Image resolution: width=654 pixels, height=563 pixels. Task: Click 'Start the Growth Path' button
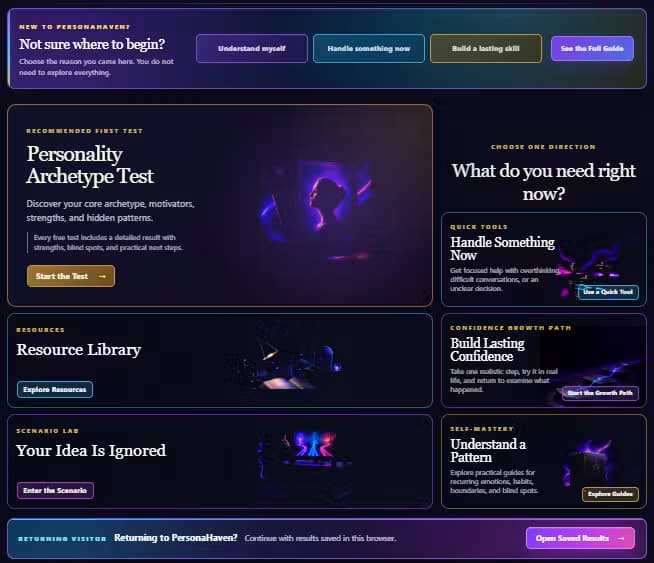tap(600, 393)
